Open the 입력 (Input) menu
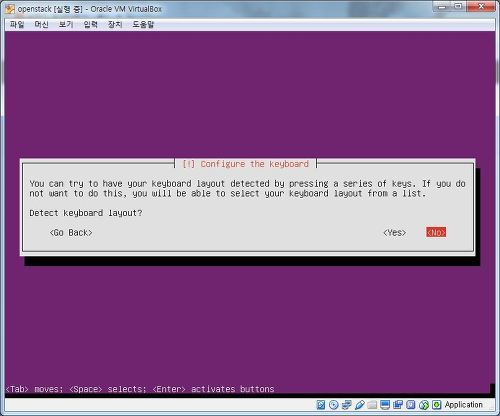Image resolution: width=500 pixels, height=416 pixels. (90, 24)
